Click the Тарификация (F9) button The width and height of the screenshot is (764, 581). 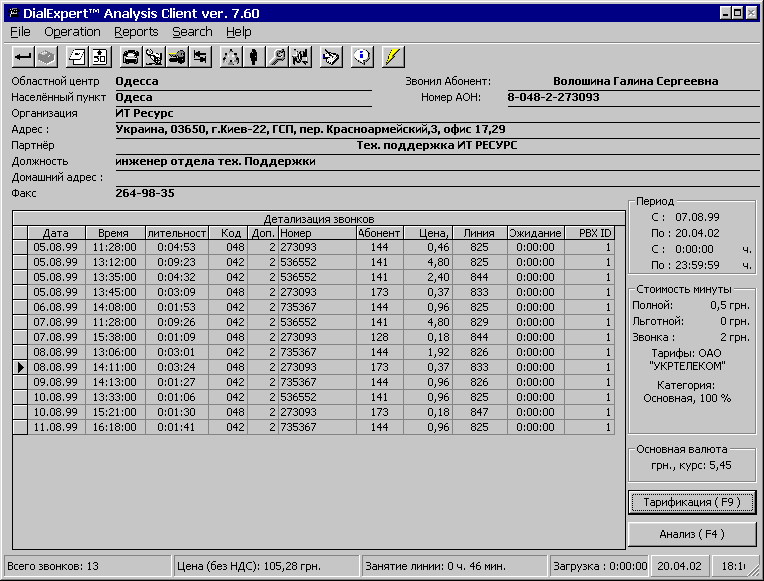692,503
